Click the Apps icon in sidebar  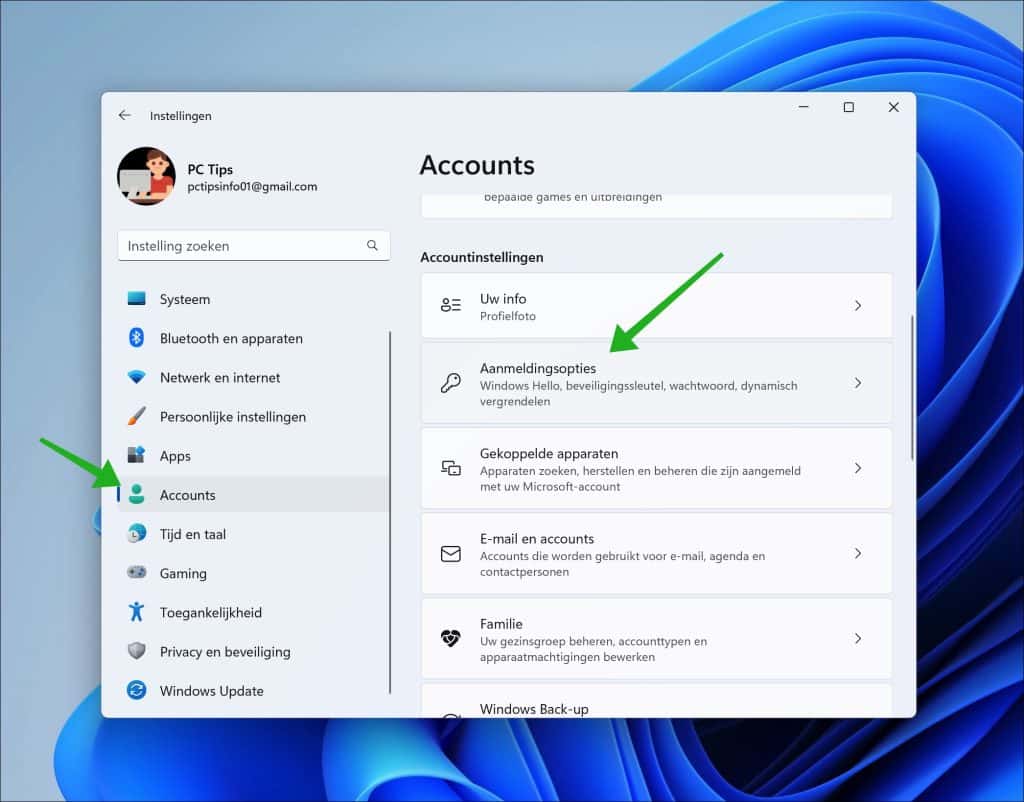pos(136,455)
